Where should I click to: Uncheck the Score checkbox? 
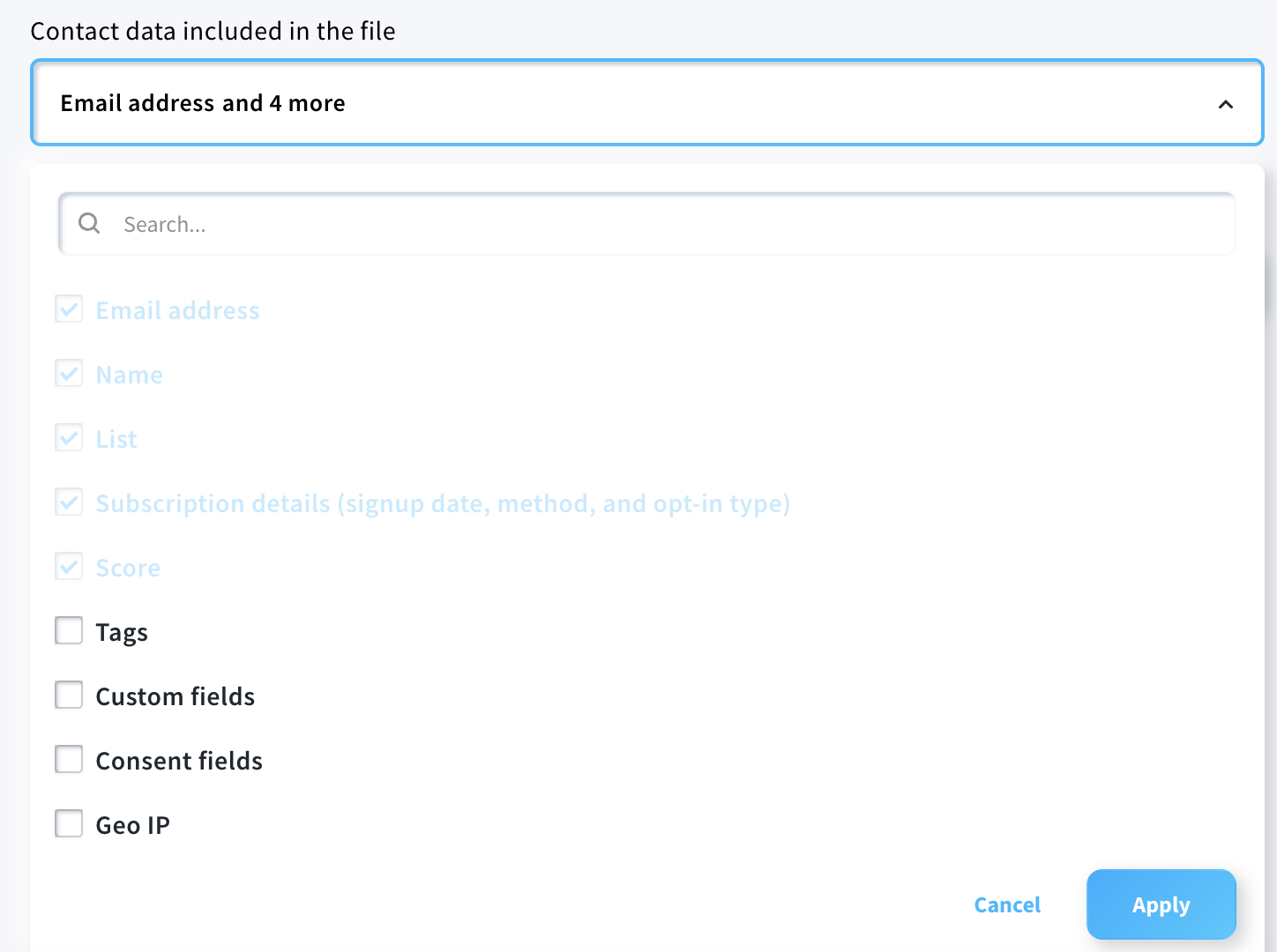[69, 567]
